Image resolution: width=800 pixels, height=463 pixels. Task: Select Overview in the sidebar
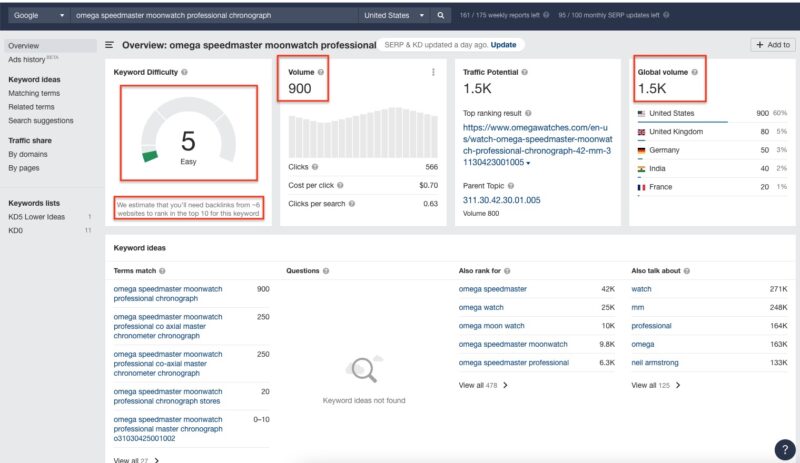(50, 46)
